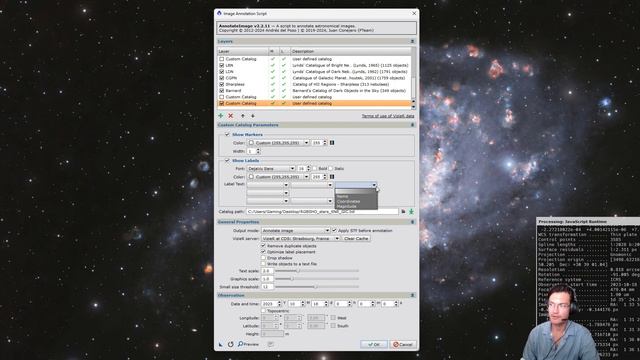Viewport: 640px width, 360px height.
Task: Open the label Color combo box in Show Labels
Action: (x=278, y=177)
